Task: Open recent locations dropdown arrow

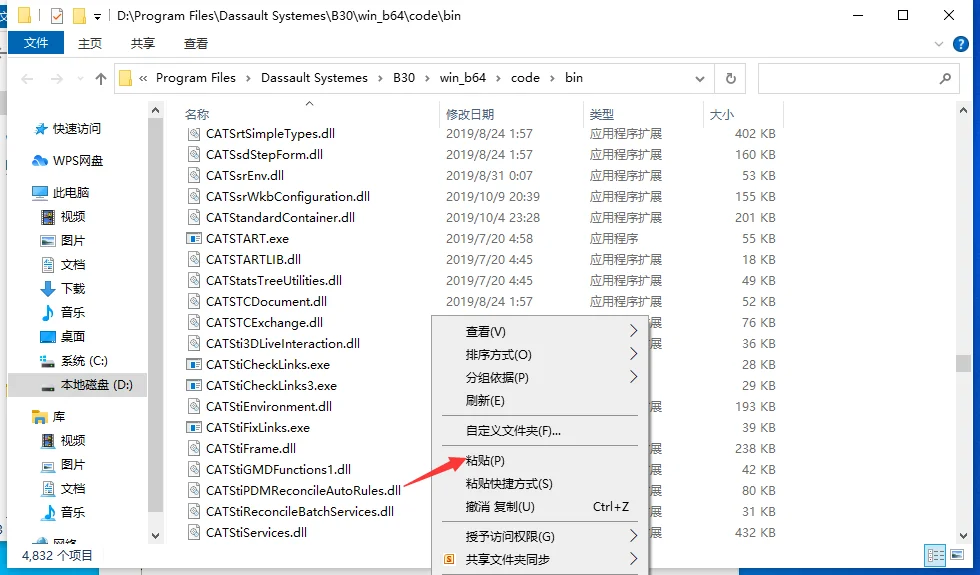Action: pyautogui.click(x=80, y=79)
